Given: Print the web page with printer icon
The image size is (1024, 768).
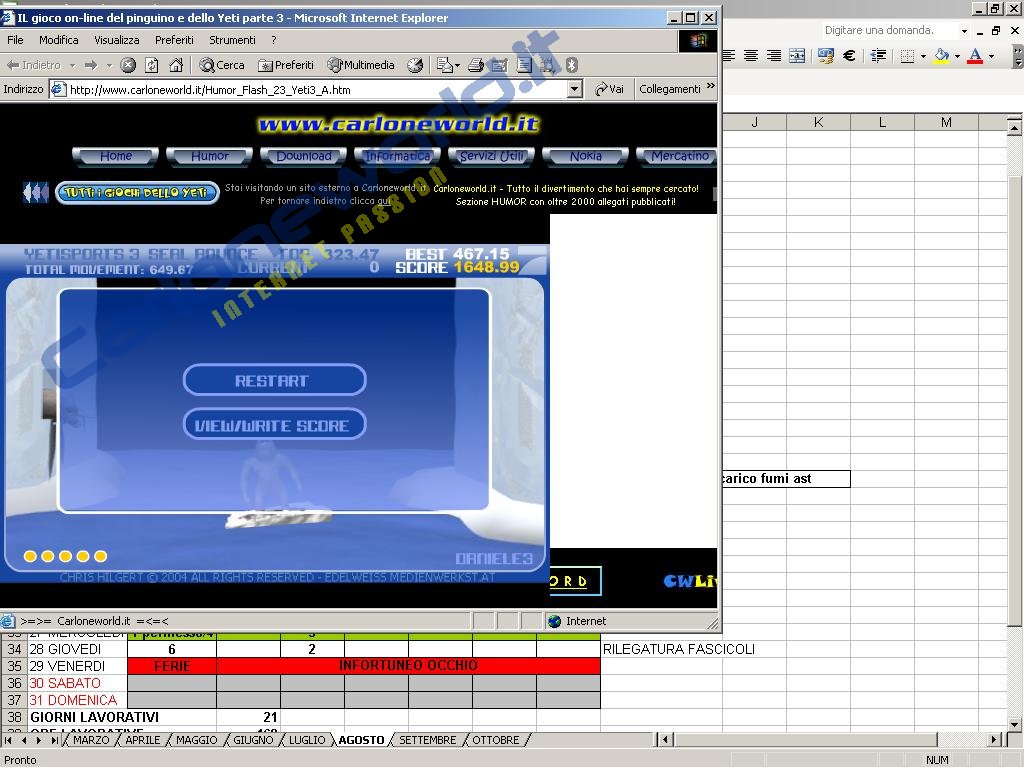Looking at the screenshot, I should point(476,65).
